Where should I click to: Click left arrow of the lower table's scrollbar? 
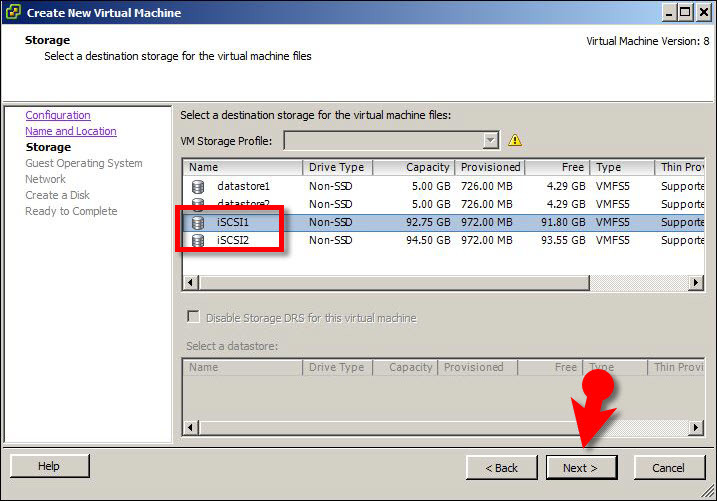click(191, 428)
